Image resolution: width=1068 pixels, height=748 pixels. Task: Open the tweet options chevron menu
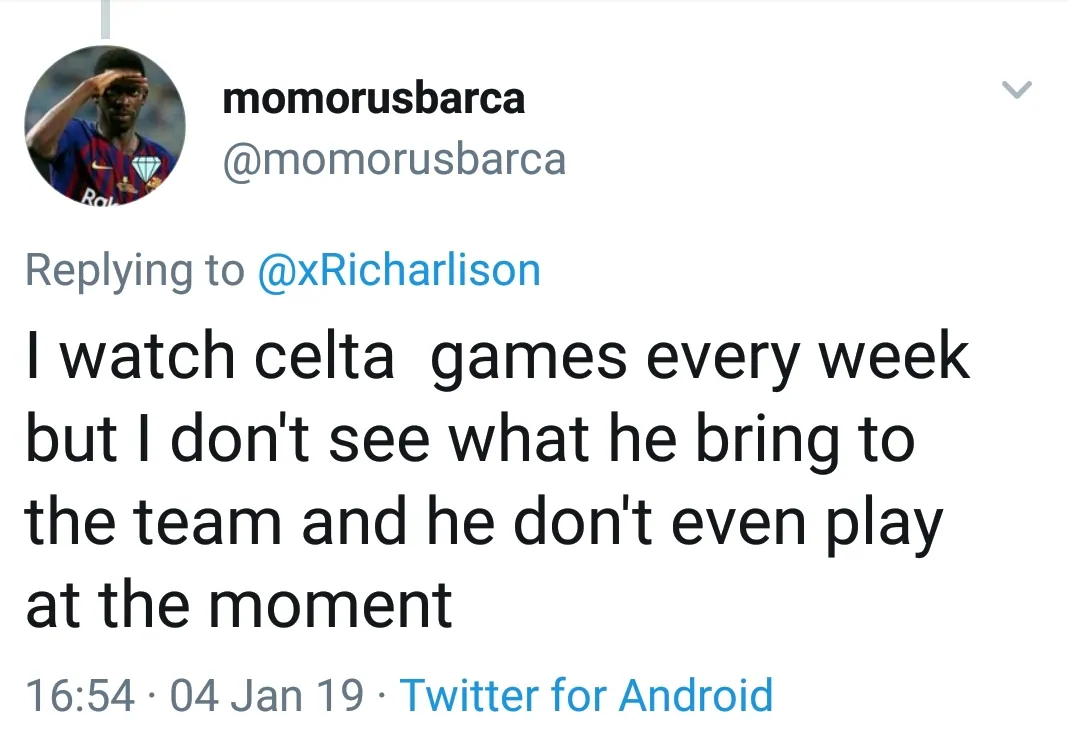[x=1016, y=91]
